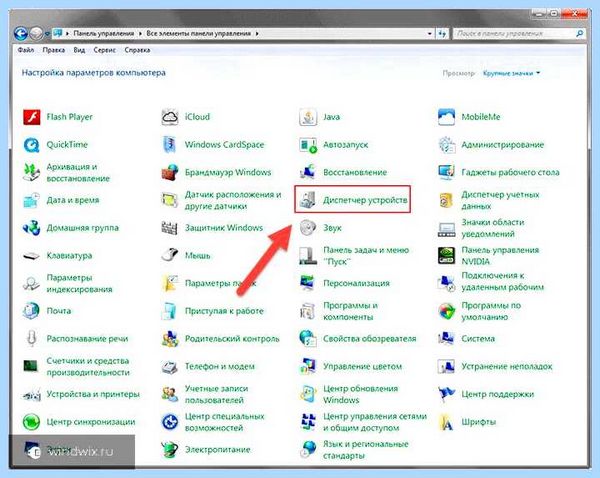Open the Почта icon
The image size is (600, 478).
[32, 311]
